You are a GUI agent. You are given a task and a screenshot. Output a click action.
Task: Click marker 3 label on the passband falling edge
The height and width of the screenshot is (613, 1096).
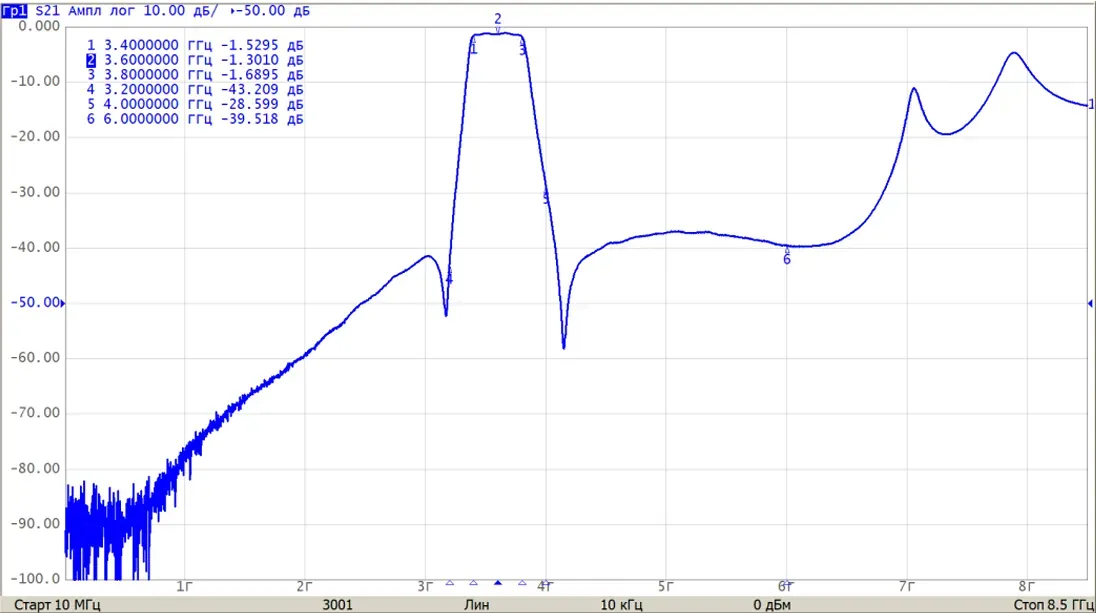click(x=522, y=50)
